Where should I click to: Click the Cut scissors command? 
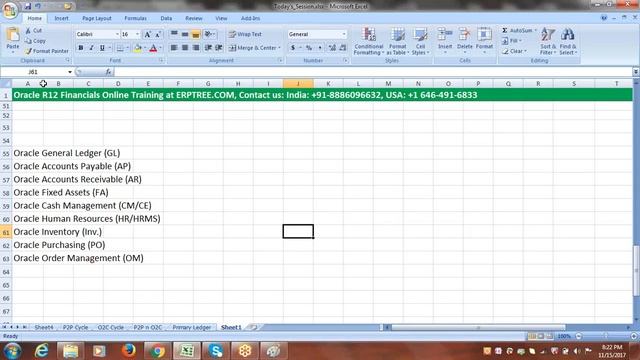coord(33,31)
